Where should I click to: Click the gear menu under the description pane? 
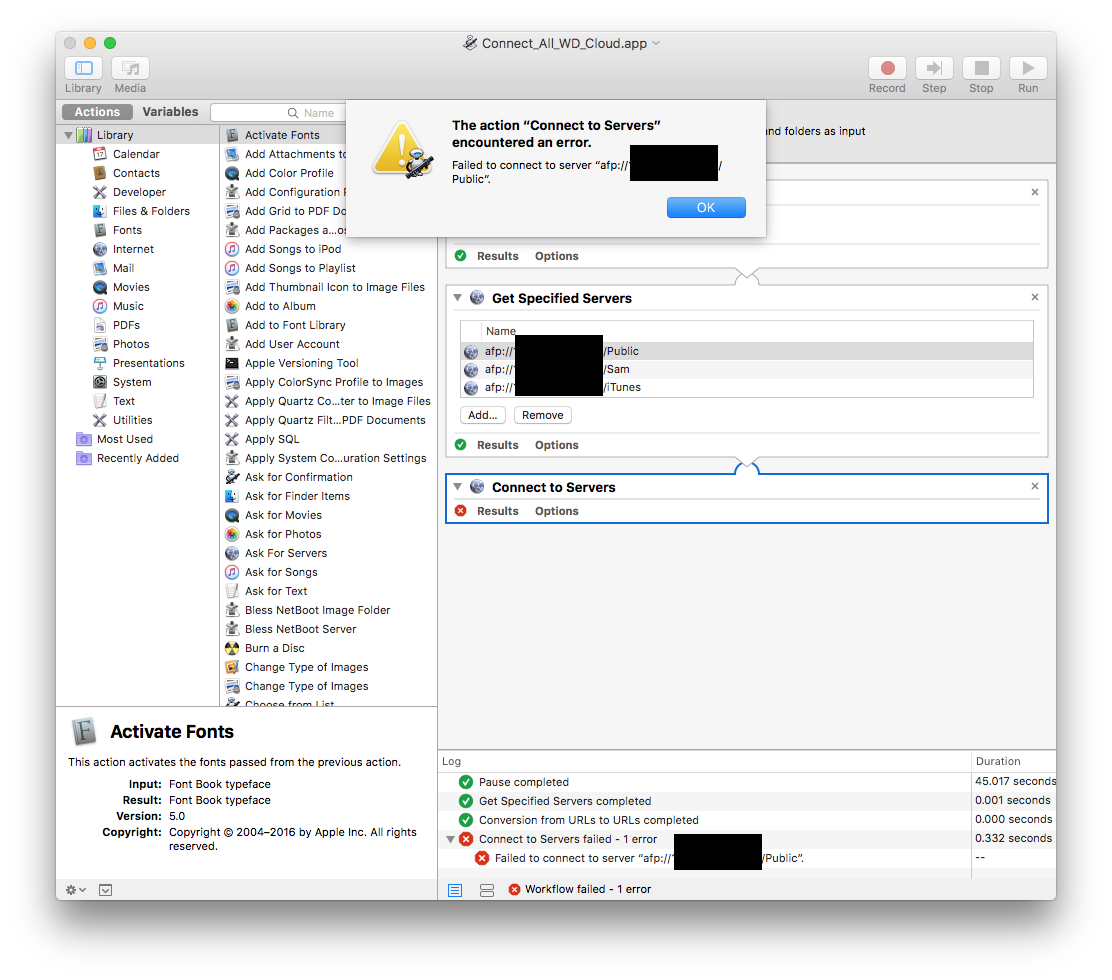coord(75,890)
